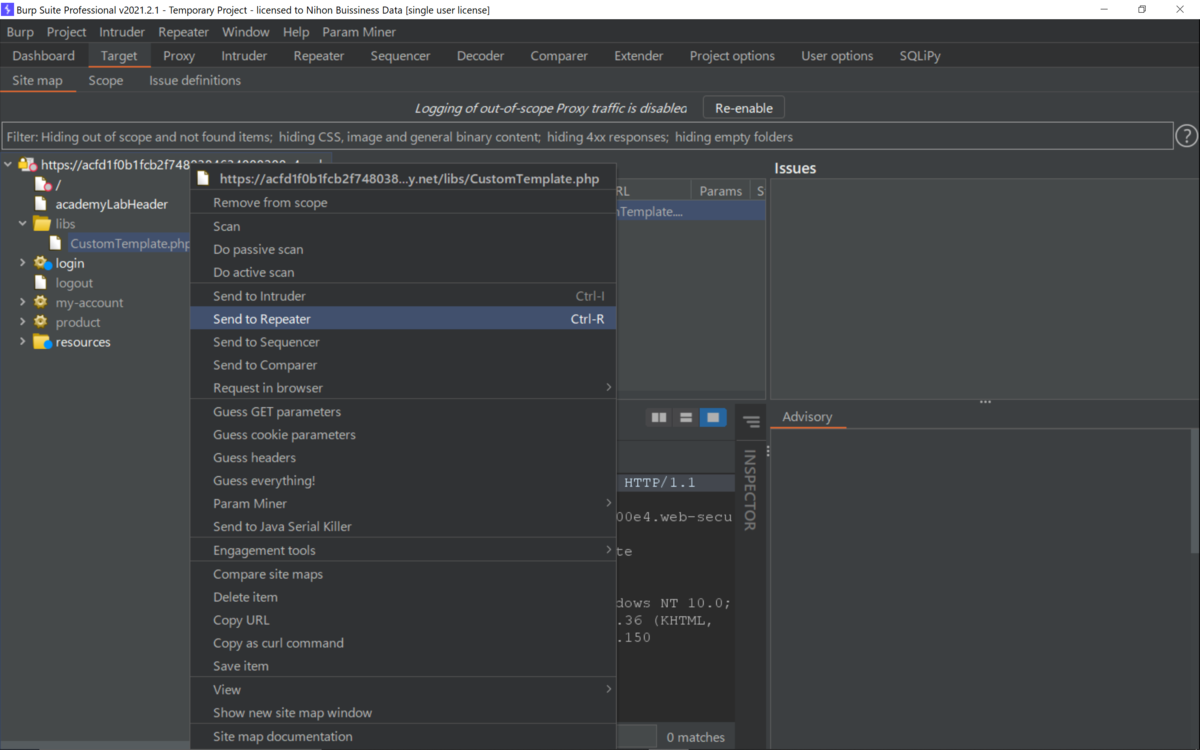The height and width of the screenshot is (750, 1200).
Task: Select Scan in the context menu
Action: [x=403, y=226]
